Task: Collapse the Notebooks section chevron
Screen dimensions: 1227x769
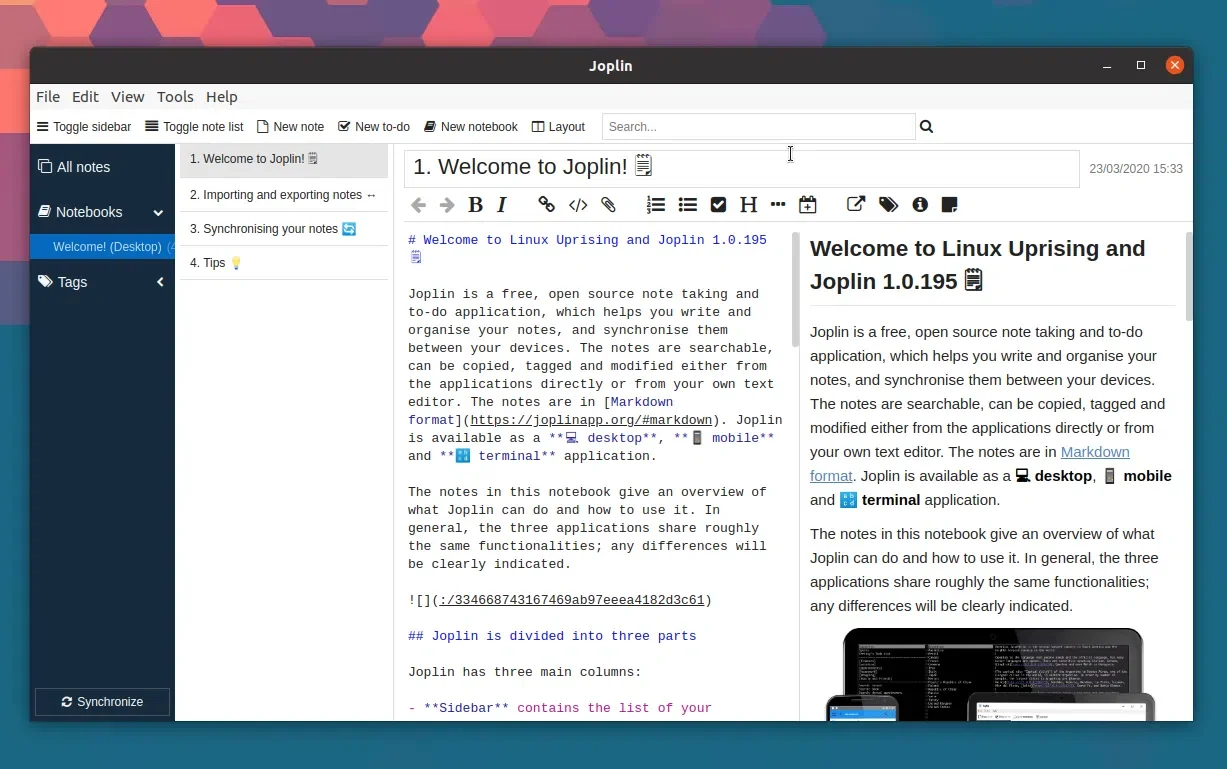Action: (158, 212)
